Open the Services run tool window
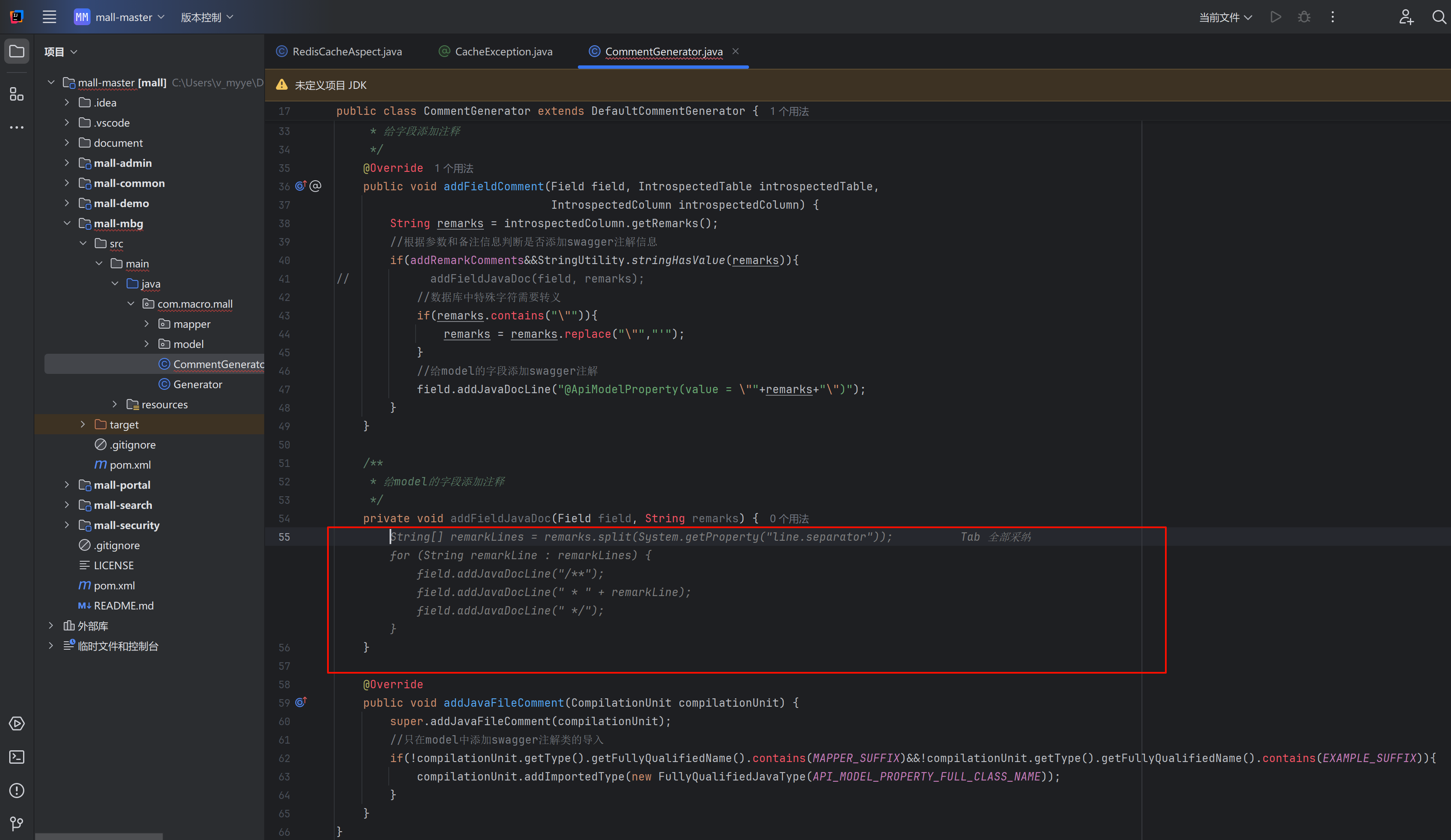The width and height of the screenshot is (1451, 840). click(17, 724)
